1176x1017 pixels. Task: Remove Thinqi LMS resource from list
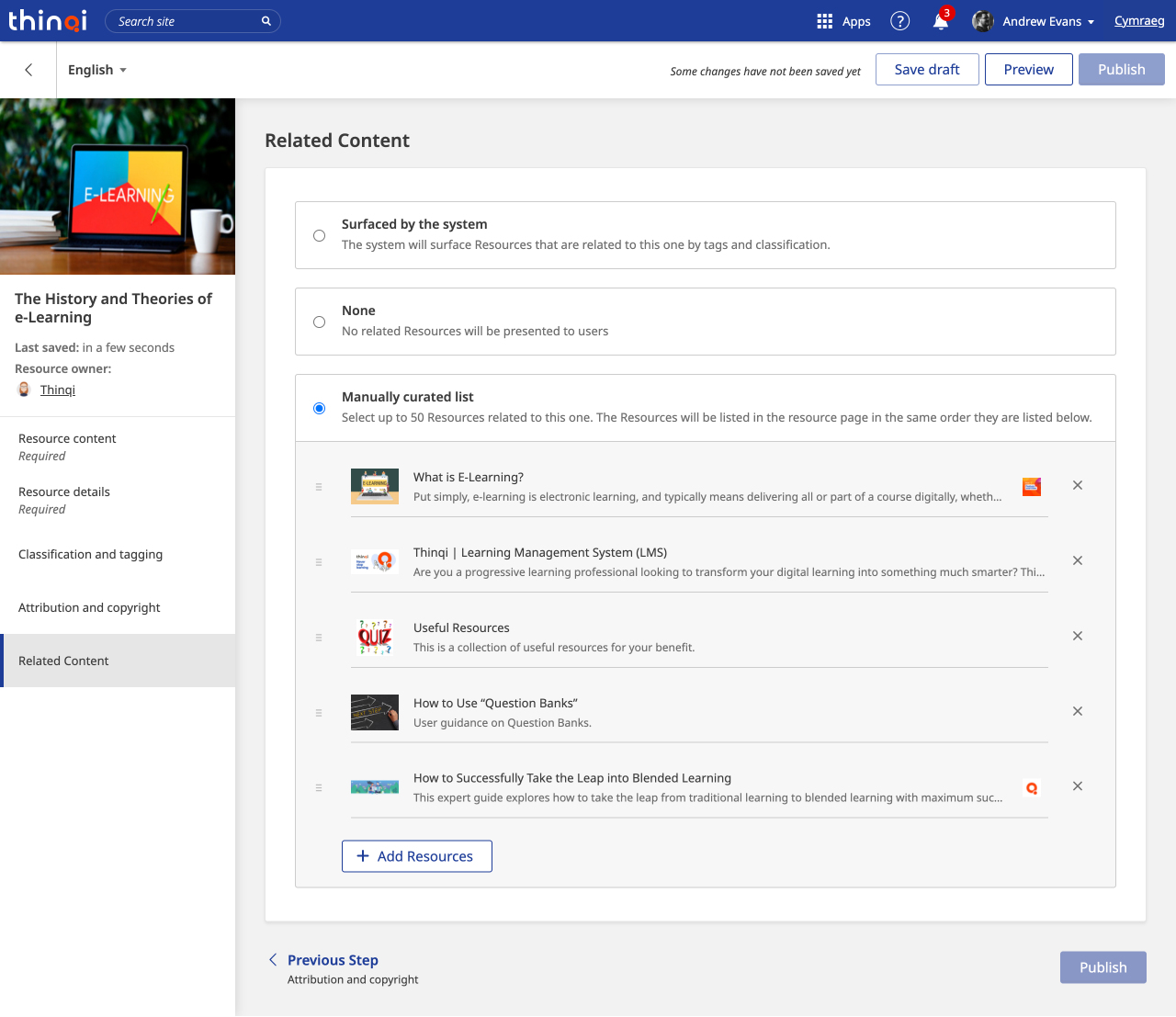[1078, 560]
